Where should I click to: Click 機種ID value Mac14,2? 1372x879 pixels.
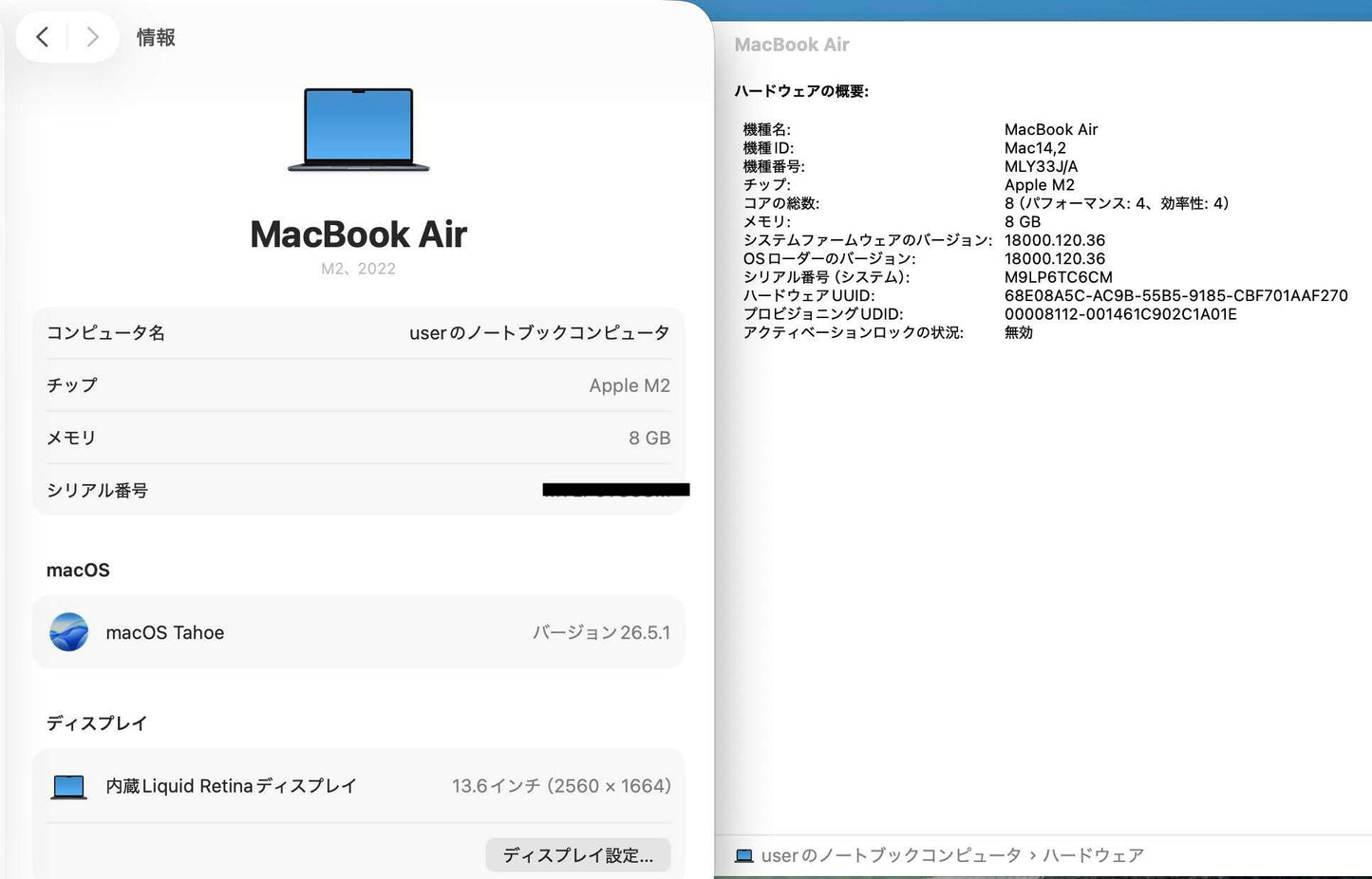coord(1035,148)
